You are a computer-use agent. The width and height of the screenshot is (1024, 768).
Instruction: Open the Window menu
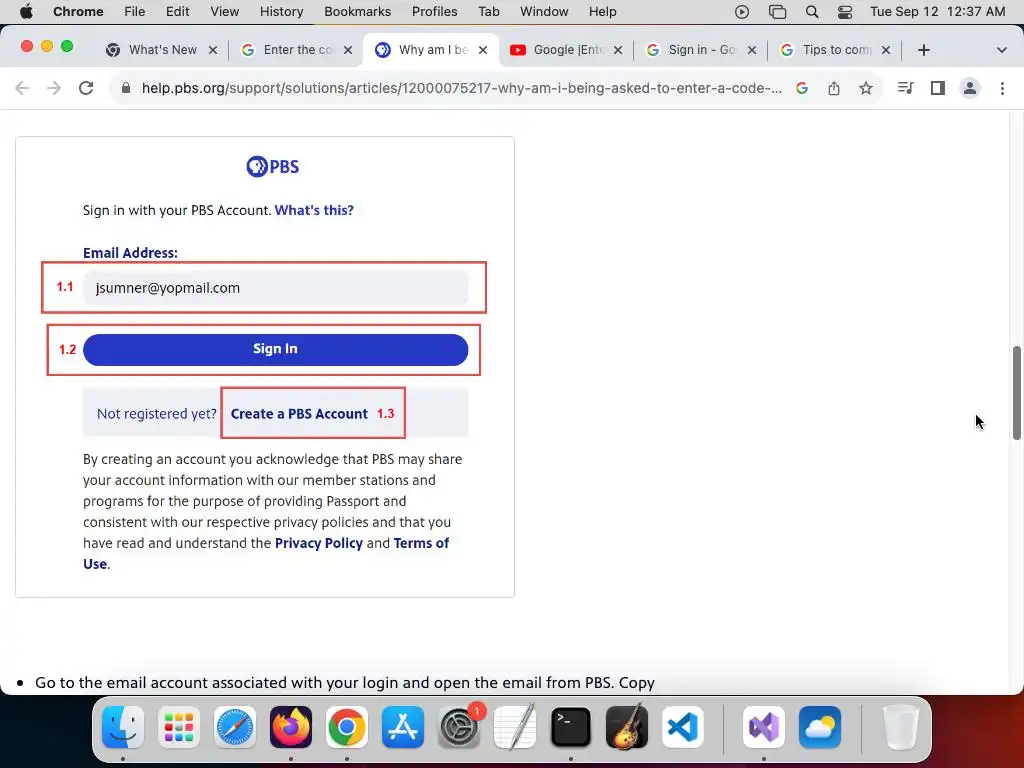544,12
